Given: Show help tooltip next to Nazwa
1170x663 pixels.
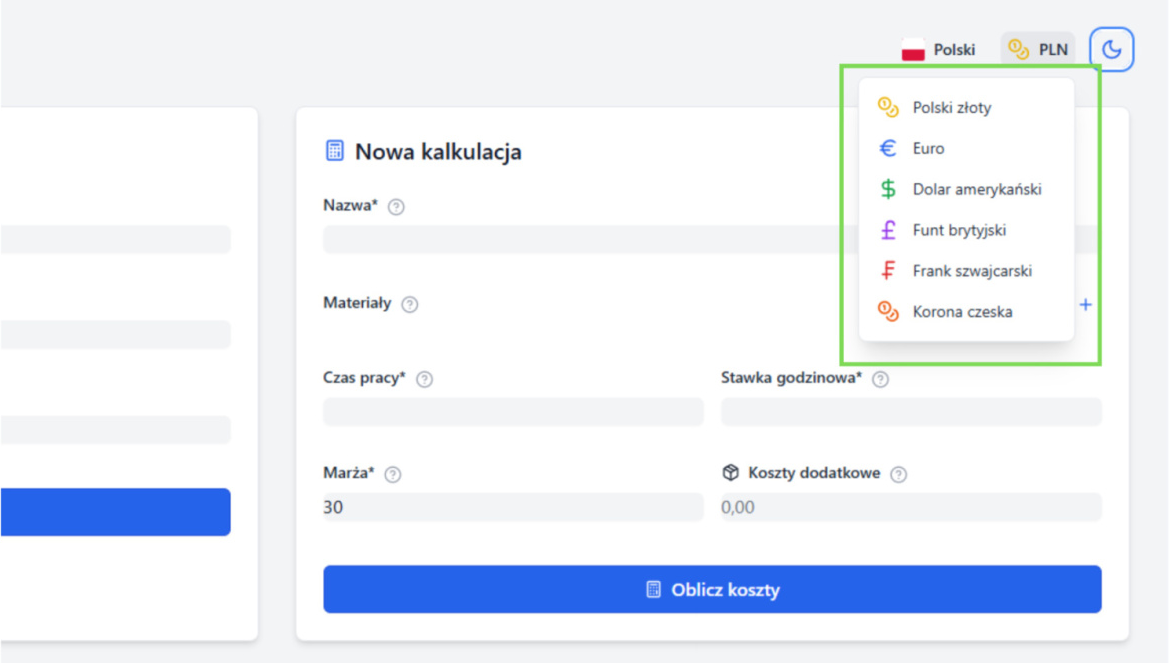Looking at the screenshot, I should (396, 207).
